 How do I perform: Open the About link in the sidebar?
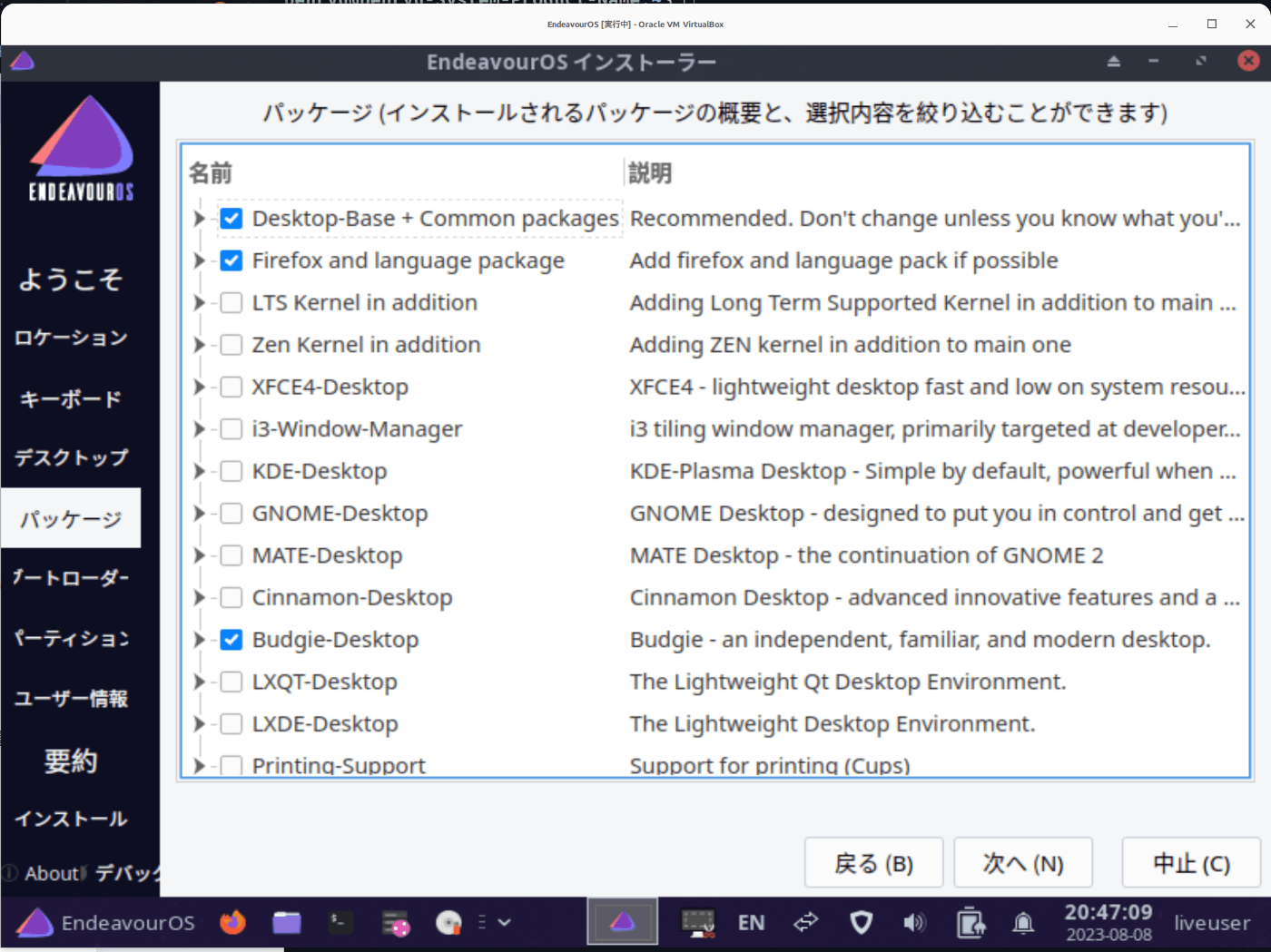pos(53,873)
